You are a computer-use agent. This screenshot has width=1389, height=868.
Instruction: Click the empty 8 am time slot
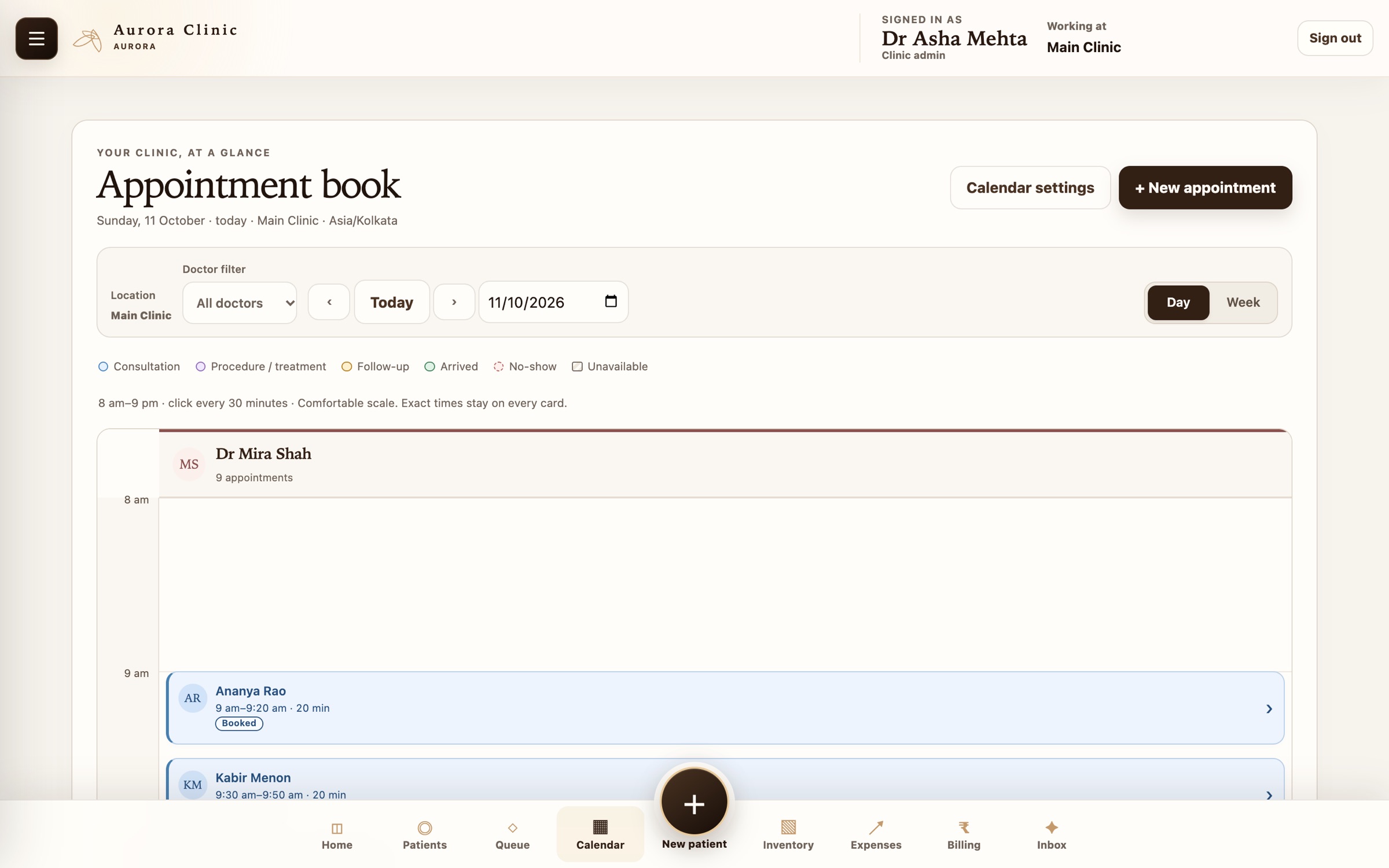click(x=725, y=584)
